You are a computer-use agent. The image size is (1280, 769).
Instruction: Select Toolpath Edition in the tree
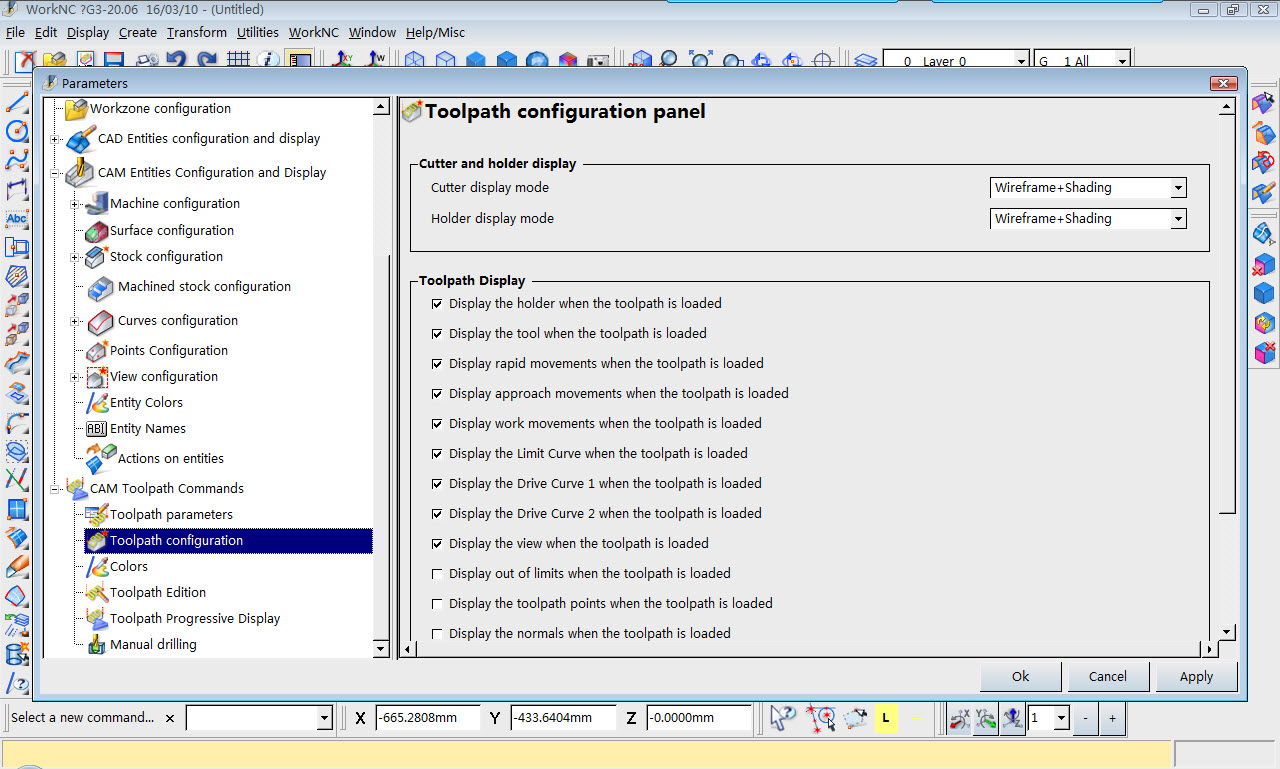pos(158,593)
